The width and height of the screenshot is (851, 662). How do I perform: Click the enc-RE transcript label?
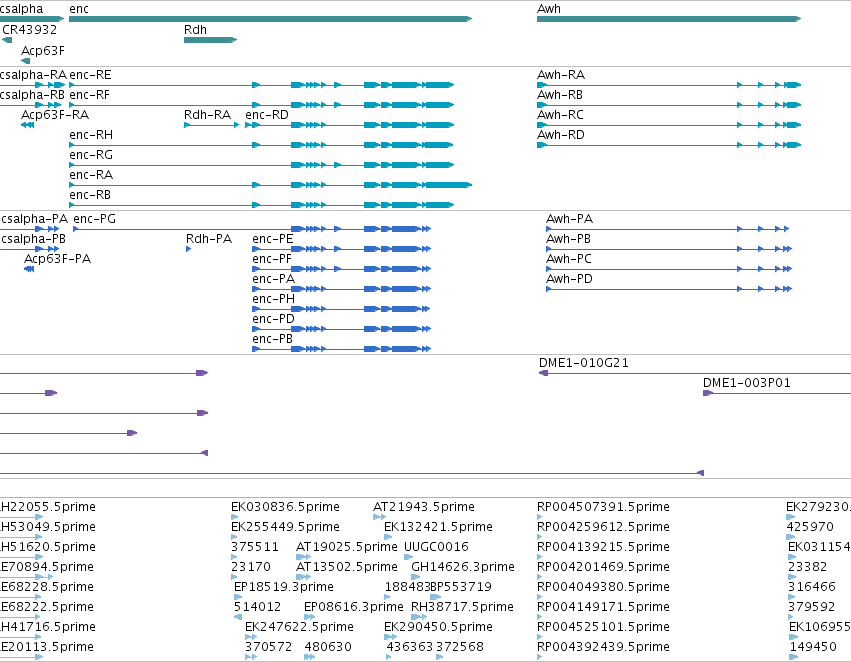(90, 74)
